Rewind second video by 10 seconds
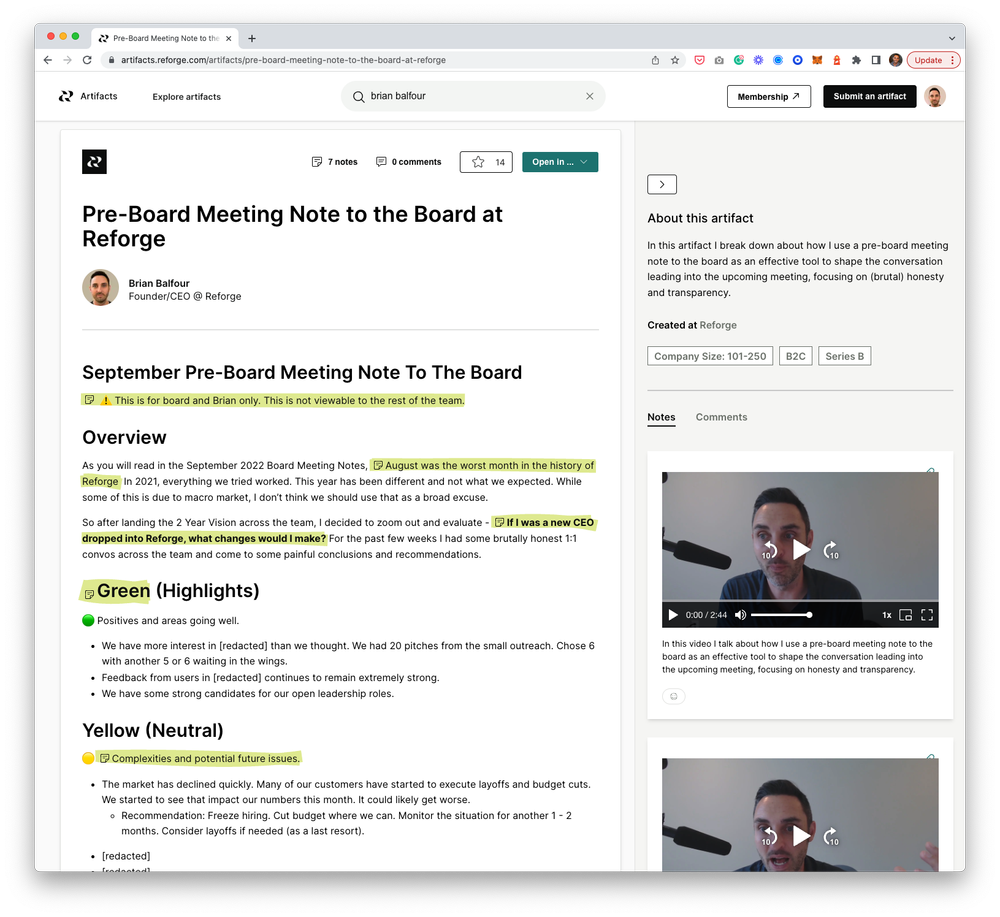1000x917 pixels. [x=769, y=836]
